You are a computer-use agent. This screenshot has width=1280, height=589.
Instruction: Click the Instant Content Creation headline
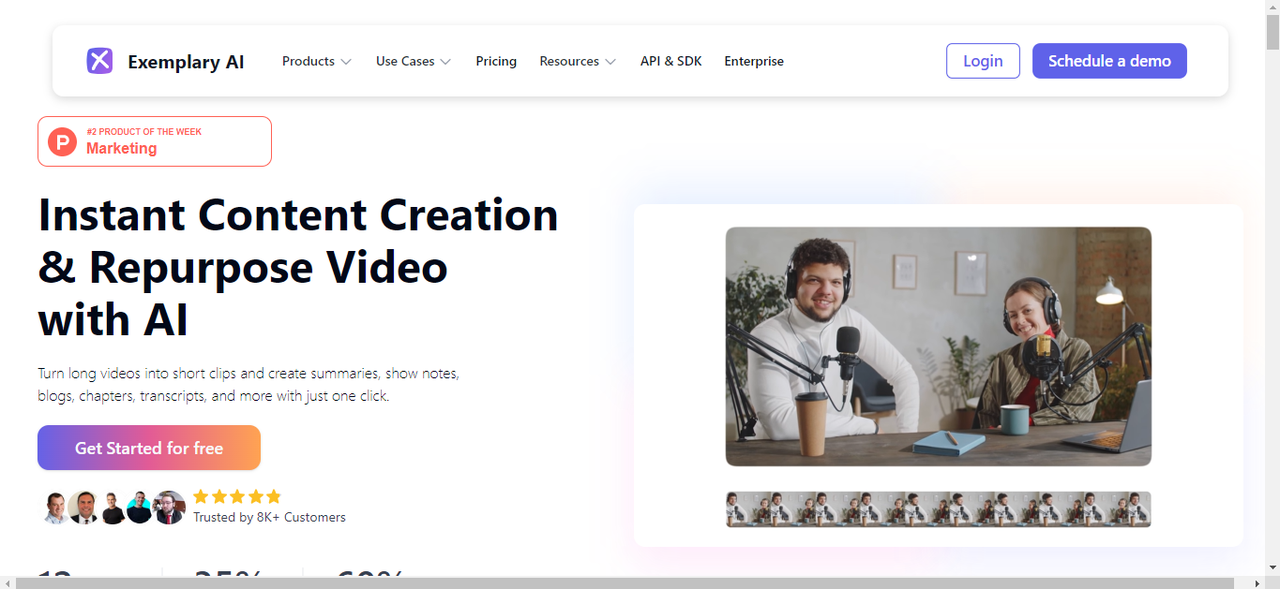pyautogui.click(x=298, y=267)
